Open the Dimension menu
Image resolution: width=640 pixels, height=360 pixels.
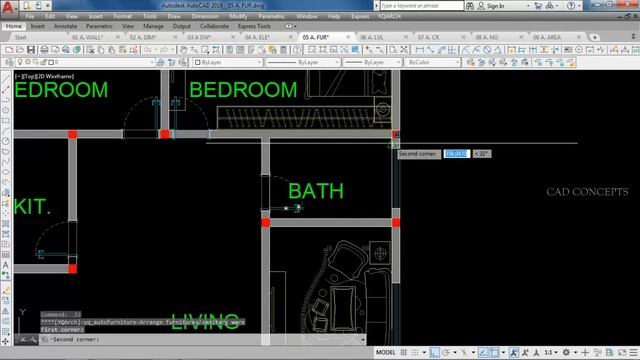(204, 16)
